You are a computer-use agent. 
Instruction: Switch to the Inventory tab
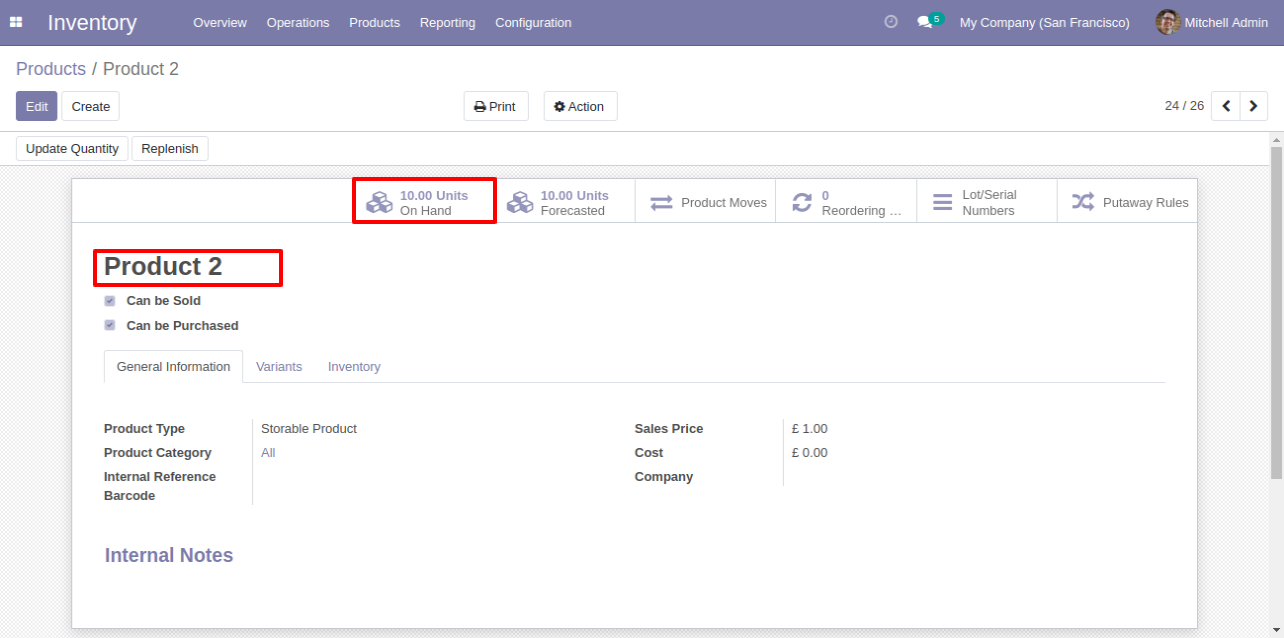[354, 367]
